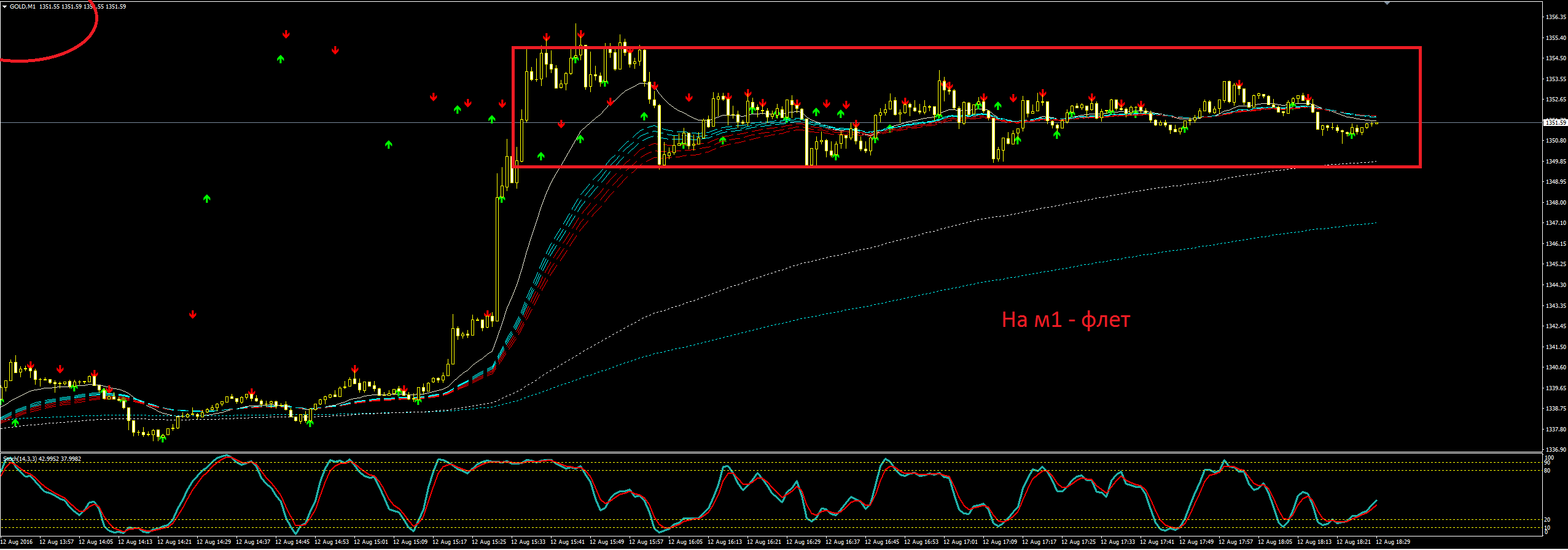Click the 12 Aug 17:57 time label

click(x=1236, y=542)
